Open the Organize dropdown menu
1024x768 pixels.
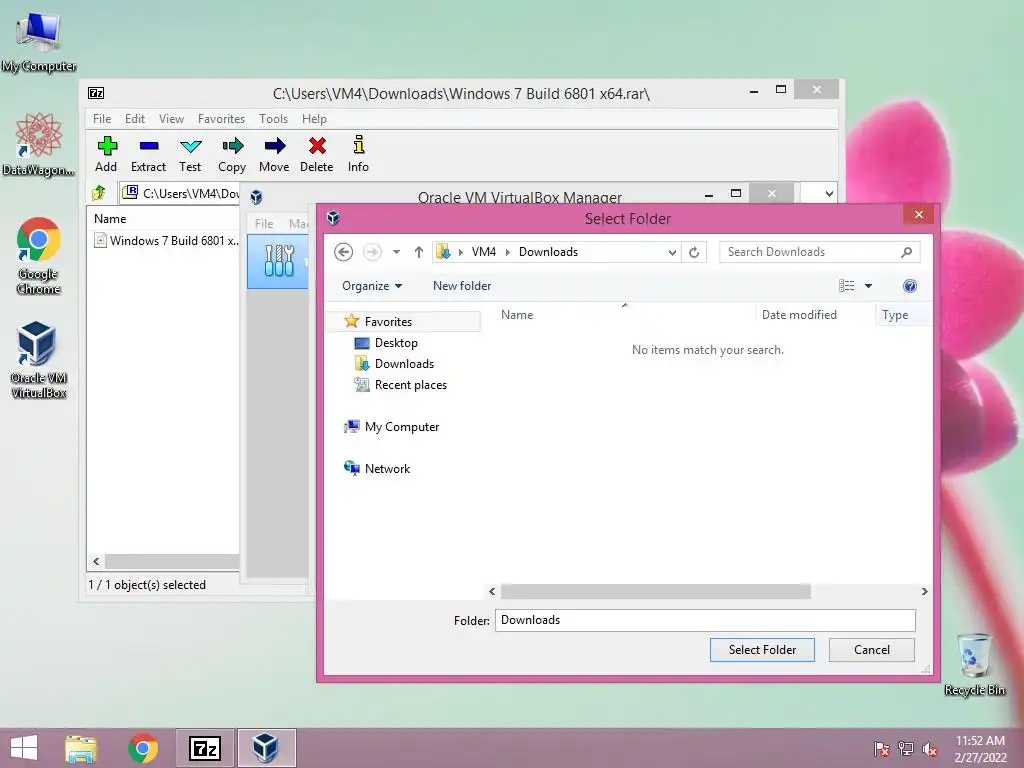tap(372, 286)
